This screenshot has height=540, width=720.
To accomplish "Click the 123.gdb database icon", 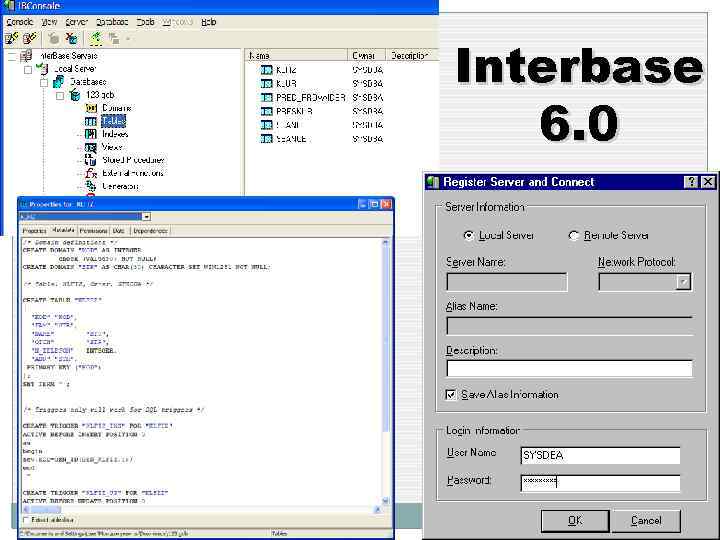I will (74, 95).
